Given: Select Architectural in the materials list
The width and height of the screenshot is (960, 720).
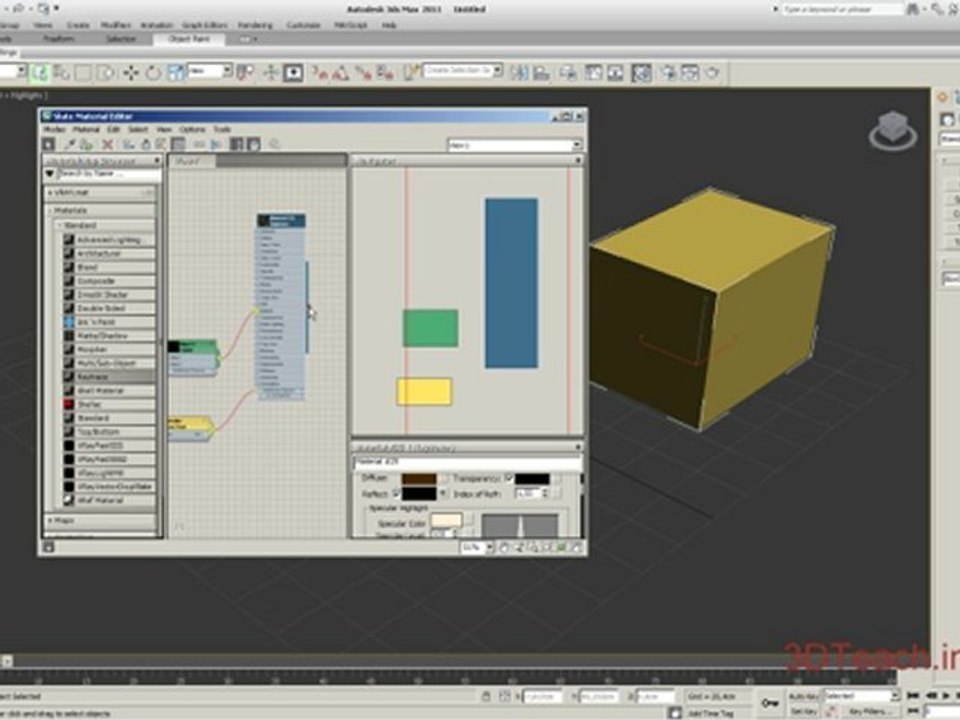Looking at the screenshot, I should (x=108, y=253).
